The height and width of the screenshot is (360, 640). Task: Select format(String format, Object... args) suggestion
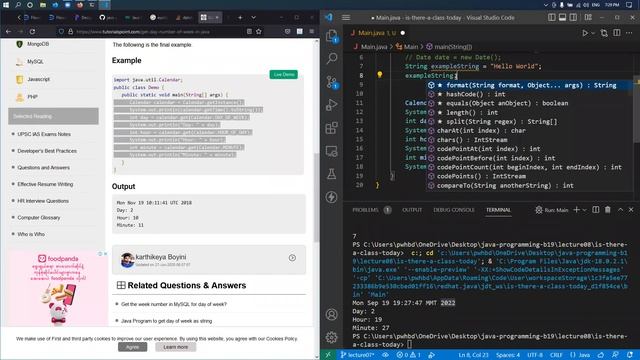coord(529,85)
